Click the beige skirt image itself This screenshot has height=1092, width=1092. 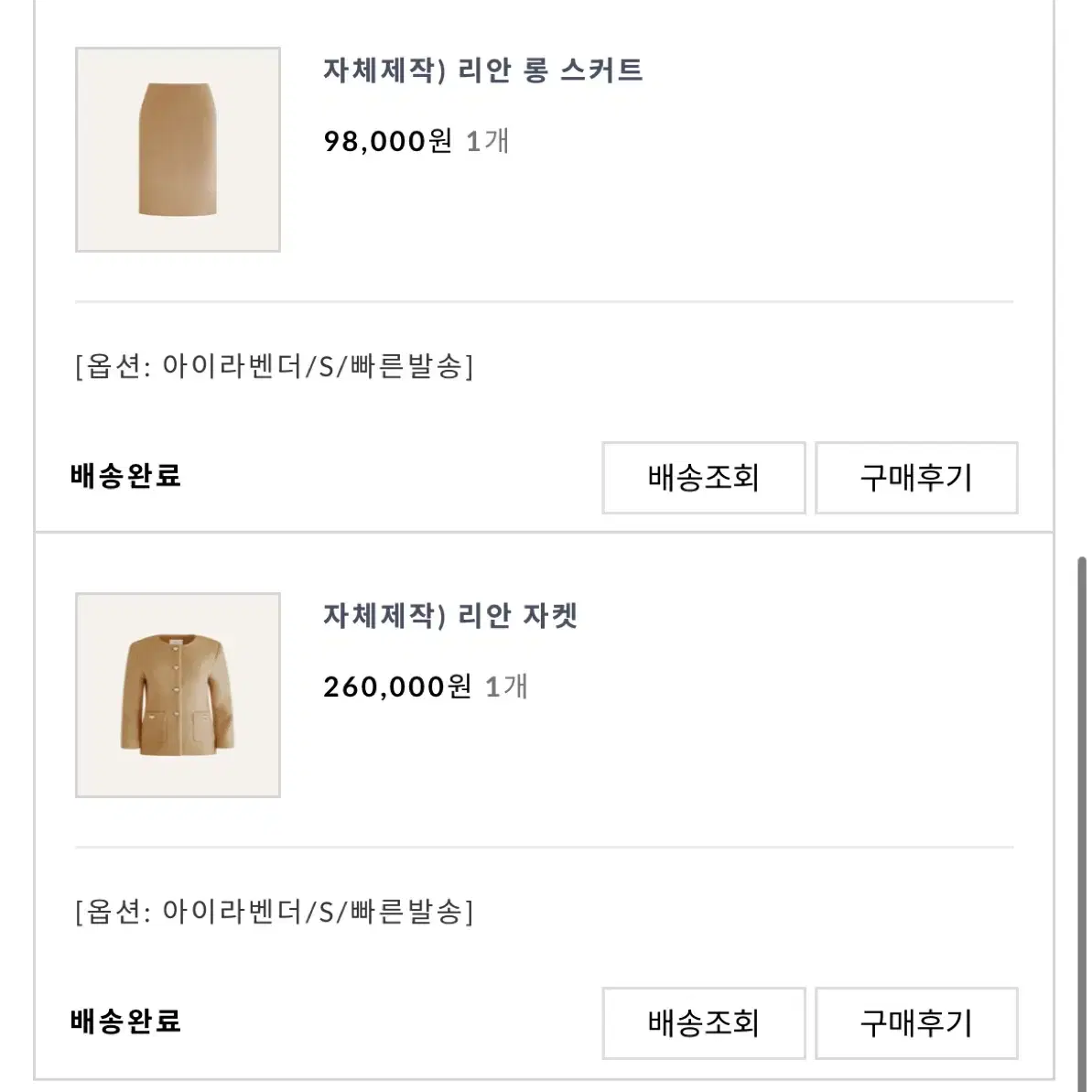point(178,149)
